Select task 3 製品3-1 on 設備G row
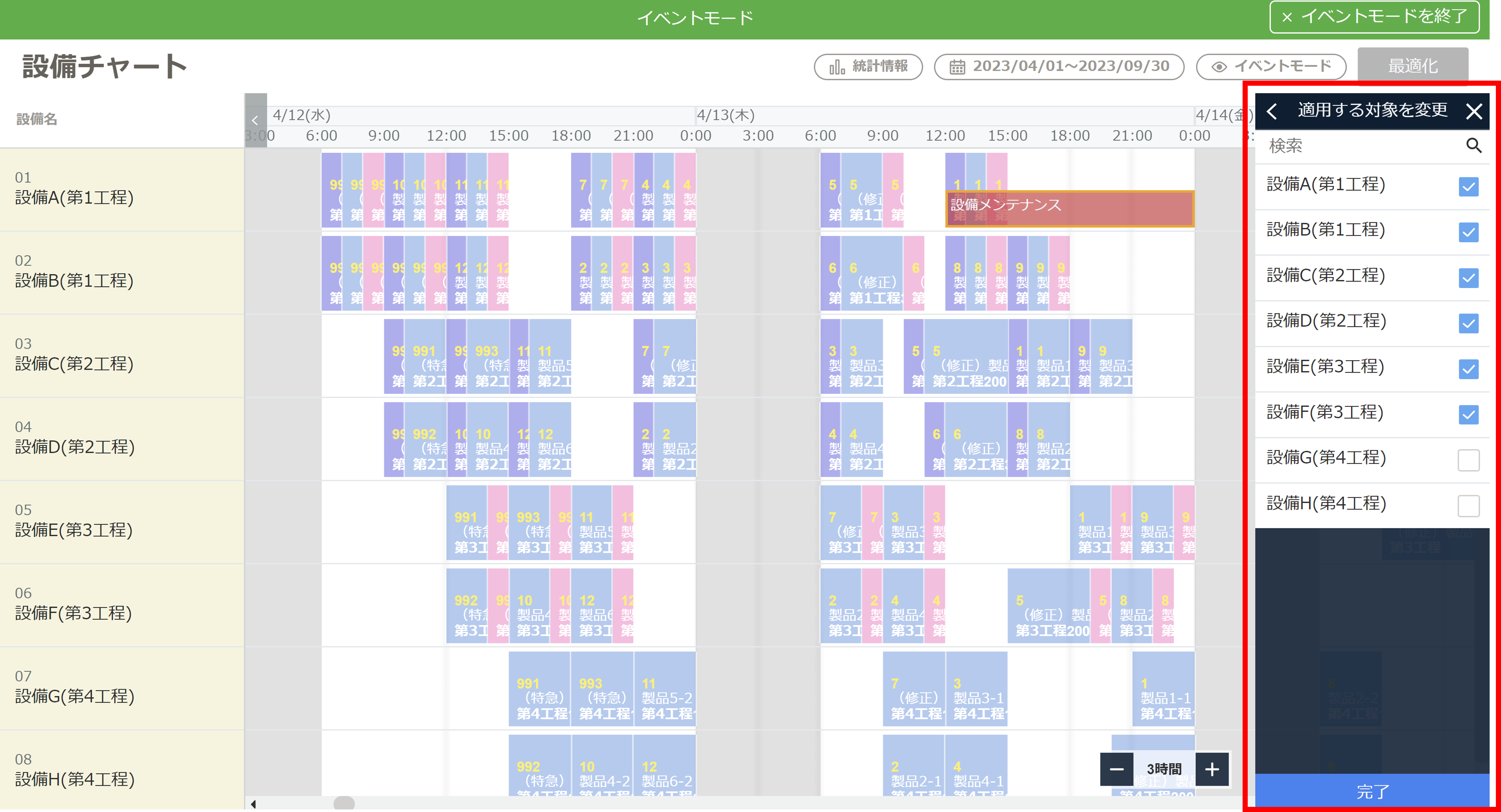The image size is (1501, 812). (x=976, y=689)
